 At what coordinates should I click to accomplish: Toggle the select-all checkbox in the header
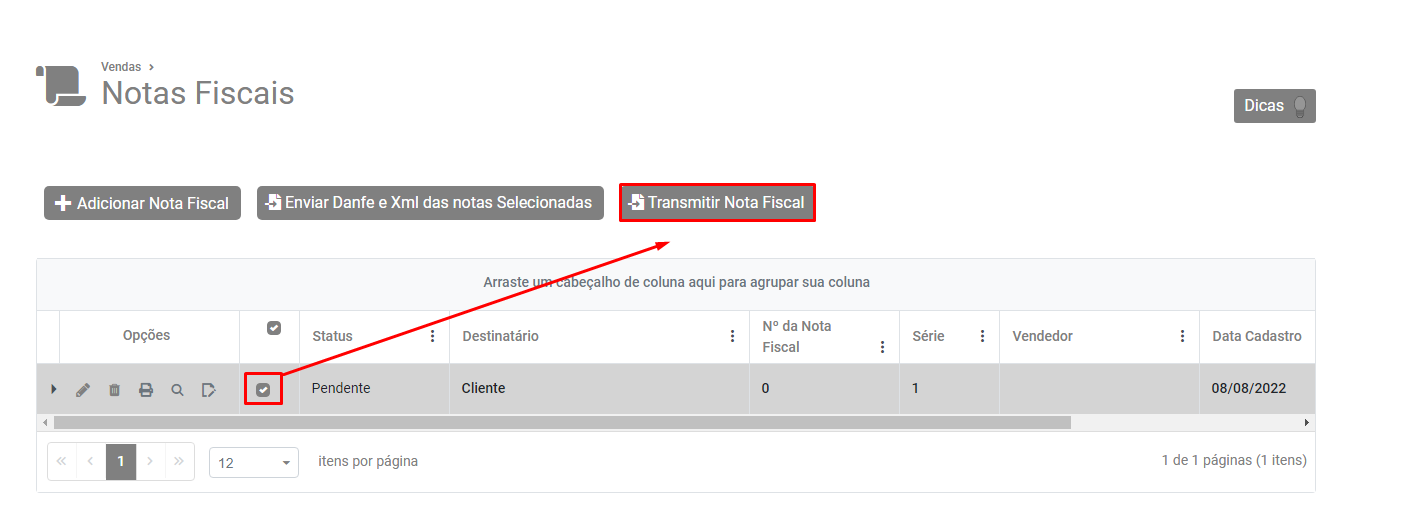(274, 328)
